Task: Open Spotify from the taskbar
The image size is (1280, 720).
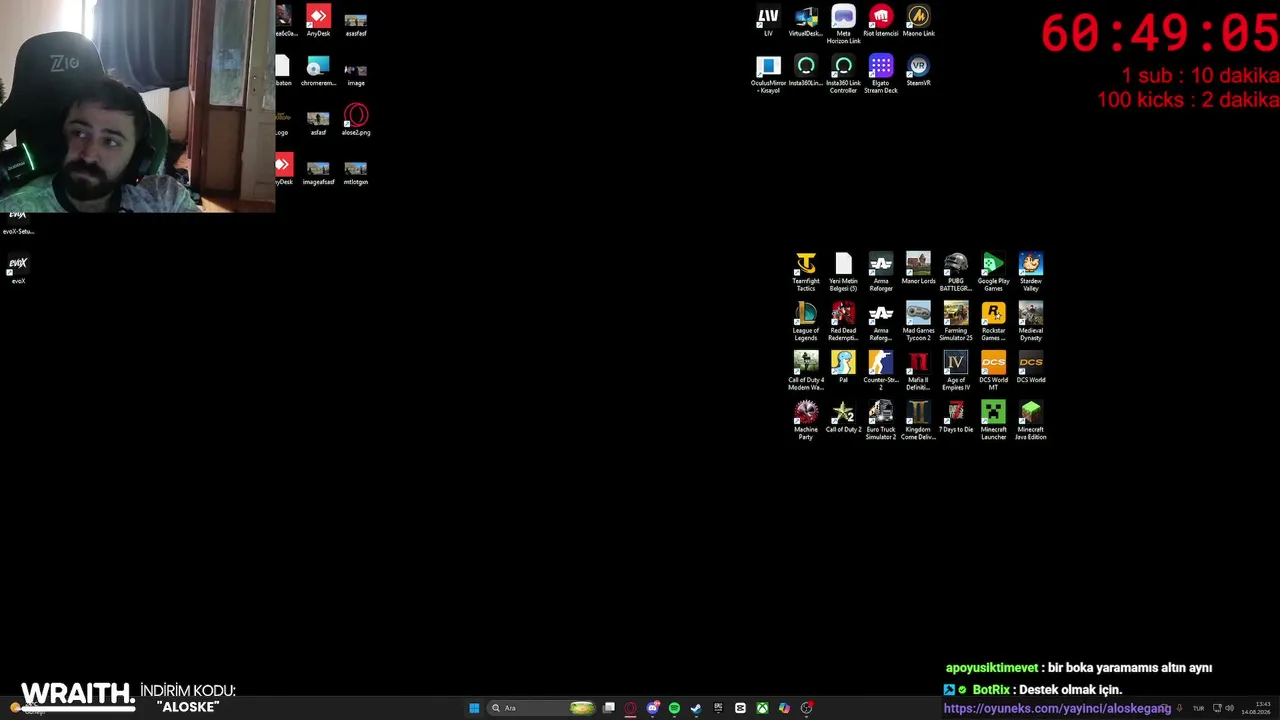Action: click(674, 708)
